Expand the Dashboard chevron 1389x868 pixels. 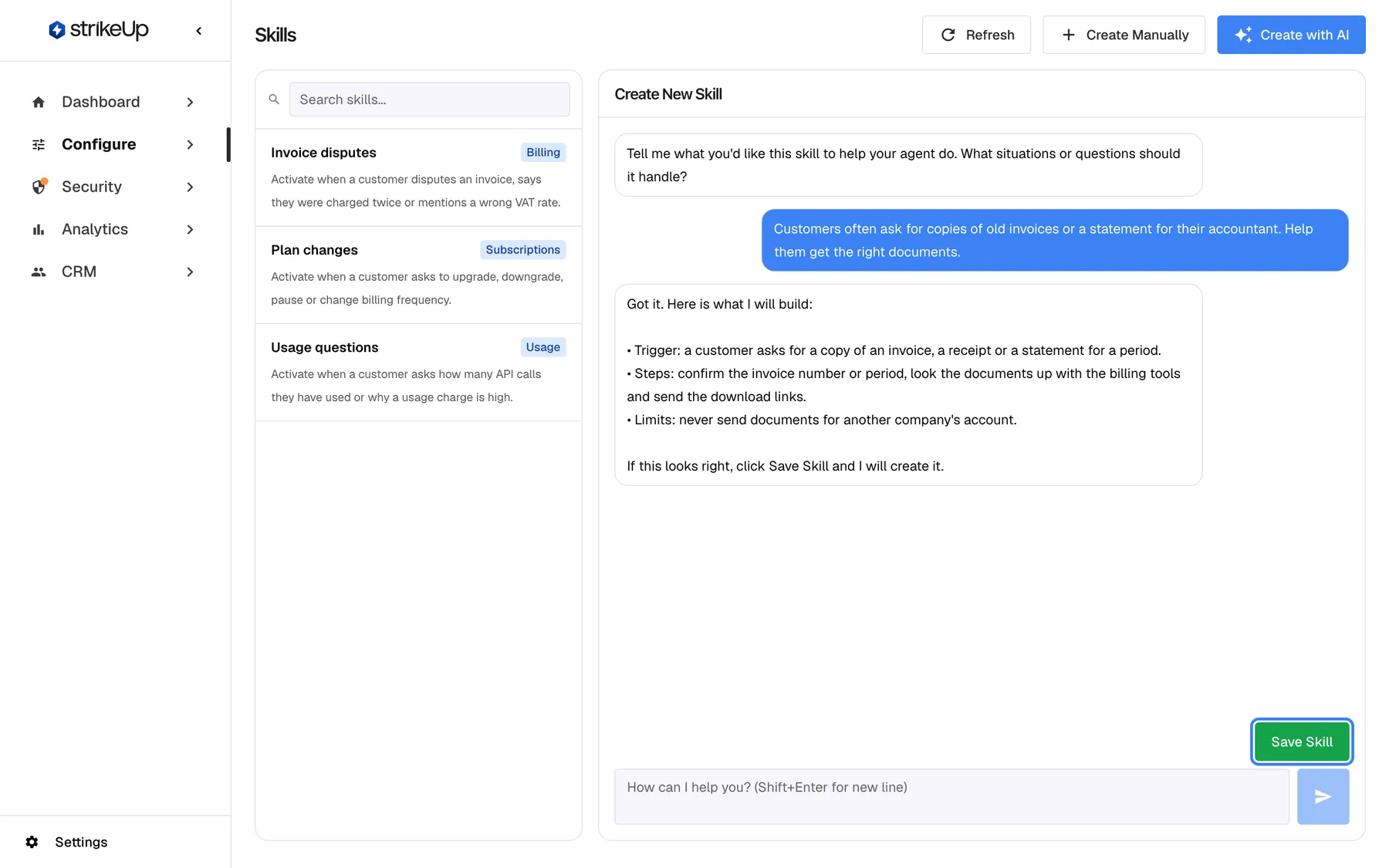pyautogui.click(x=190, y=102)
